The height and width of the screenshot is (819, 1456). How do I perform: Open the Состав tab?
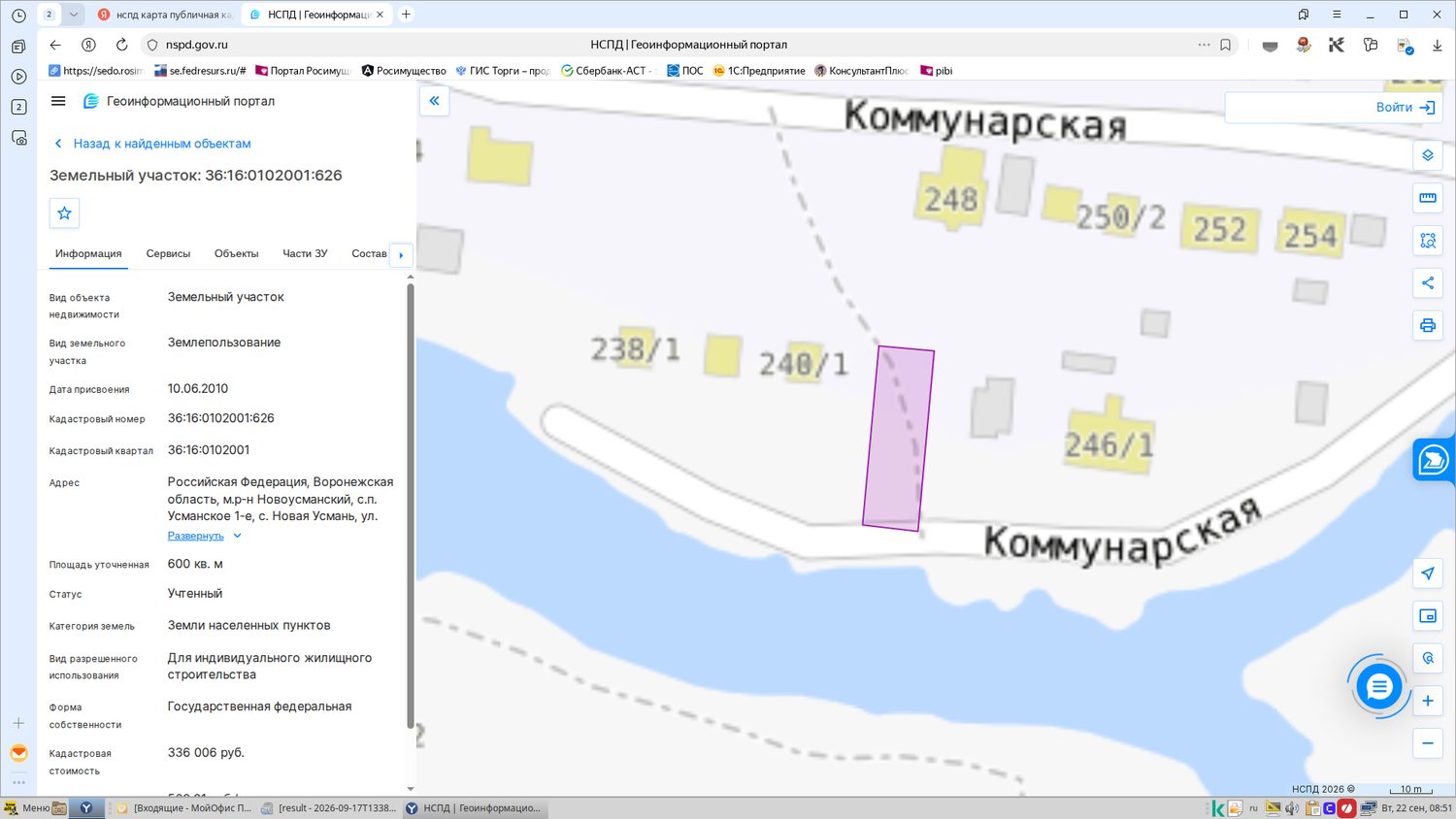(x=369, y=253)
